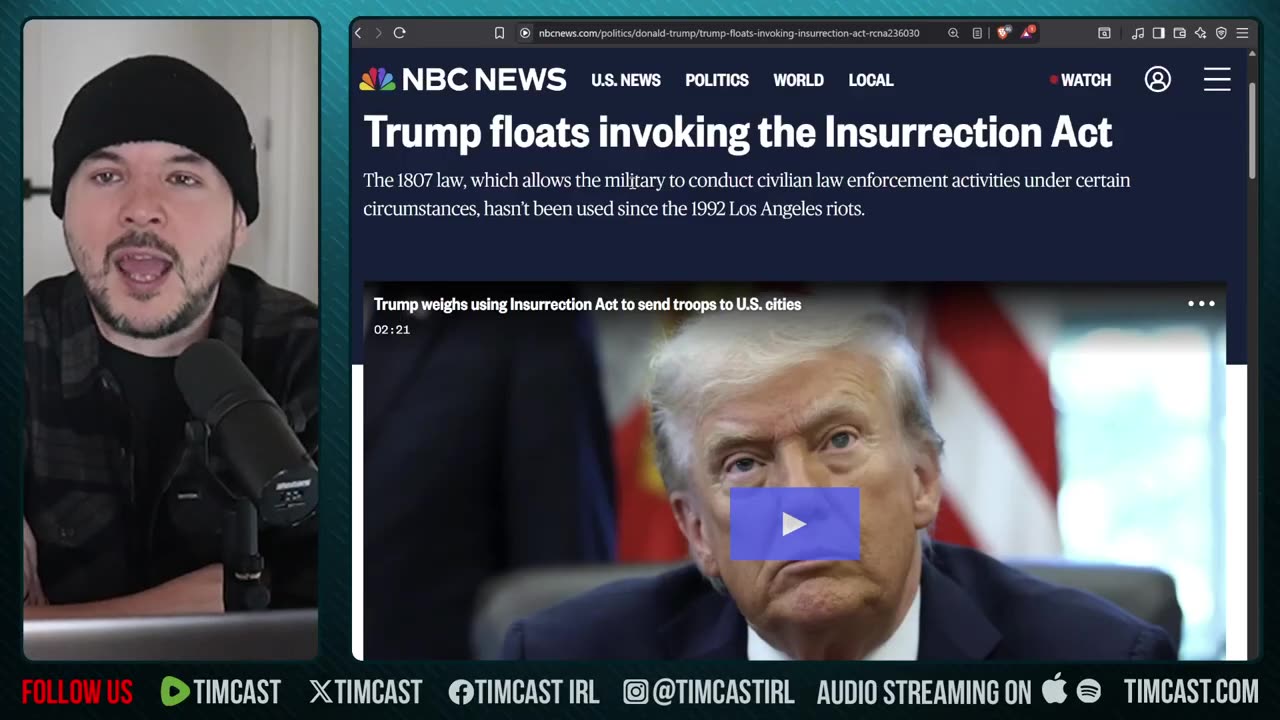Open the NBC account profile icon

point(1158,80)
